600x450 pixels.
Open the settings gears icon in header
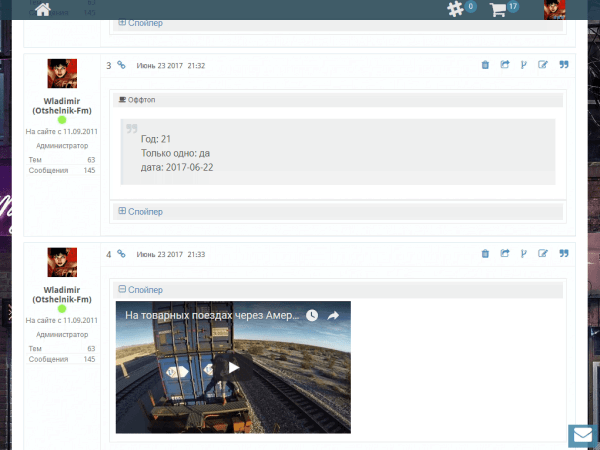[x=456, y=9]
